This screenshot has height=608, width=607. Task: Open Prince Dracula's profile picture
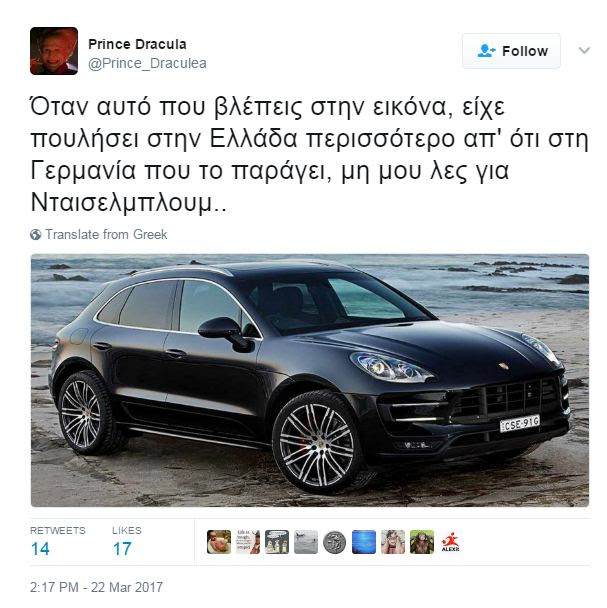[54, 51]
